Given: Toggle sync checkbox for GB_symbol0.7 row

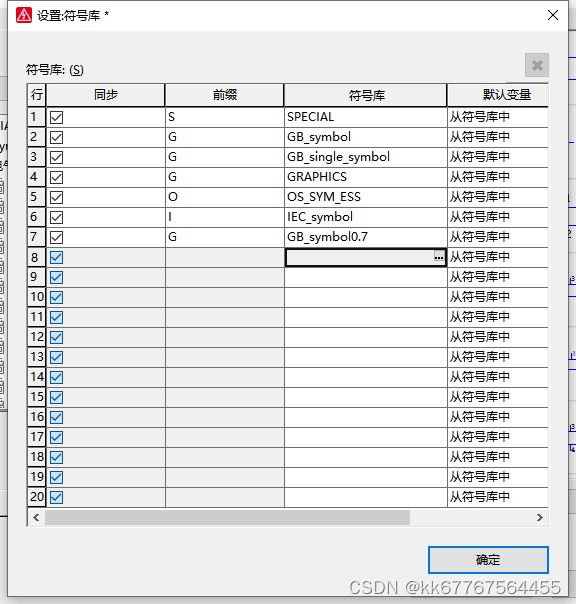Looking at the screenshot, I should tap(57, 237).
